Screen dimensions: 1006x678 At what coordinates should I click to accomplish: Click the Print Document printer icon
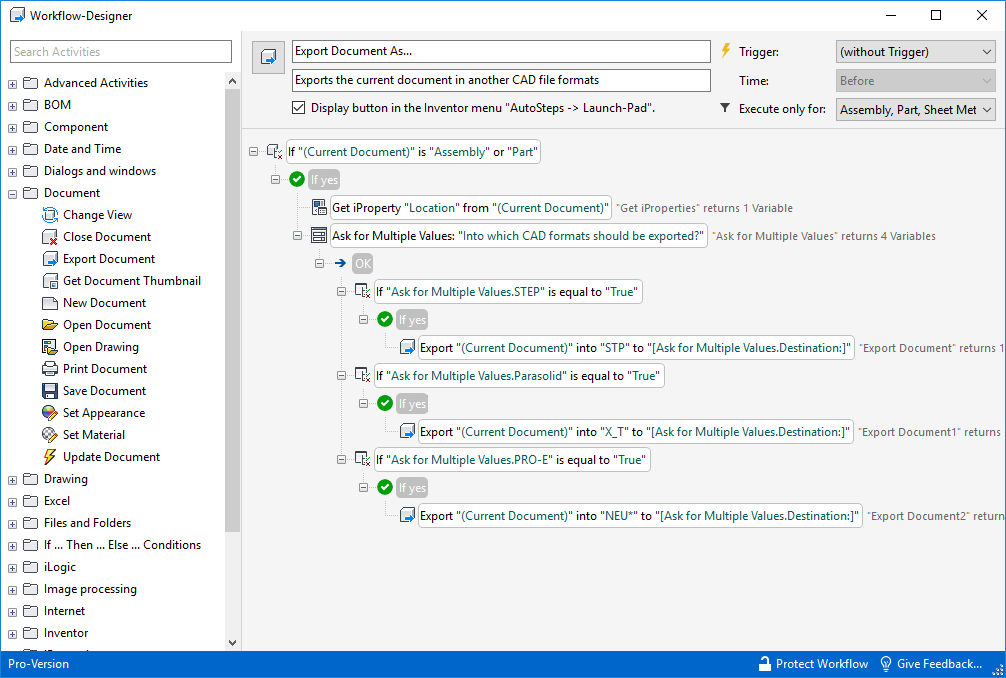click(x=51, y=369)
